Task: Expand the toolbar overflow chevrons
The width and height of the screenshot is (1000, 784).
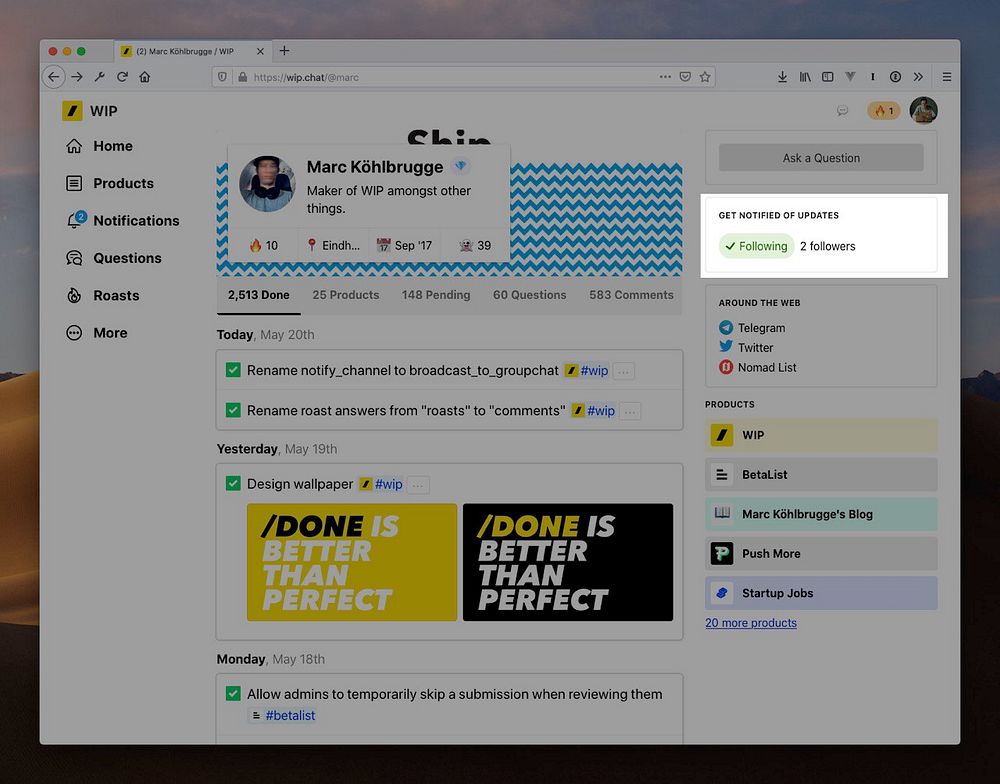Action: click(918, 77)
